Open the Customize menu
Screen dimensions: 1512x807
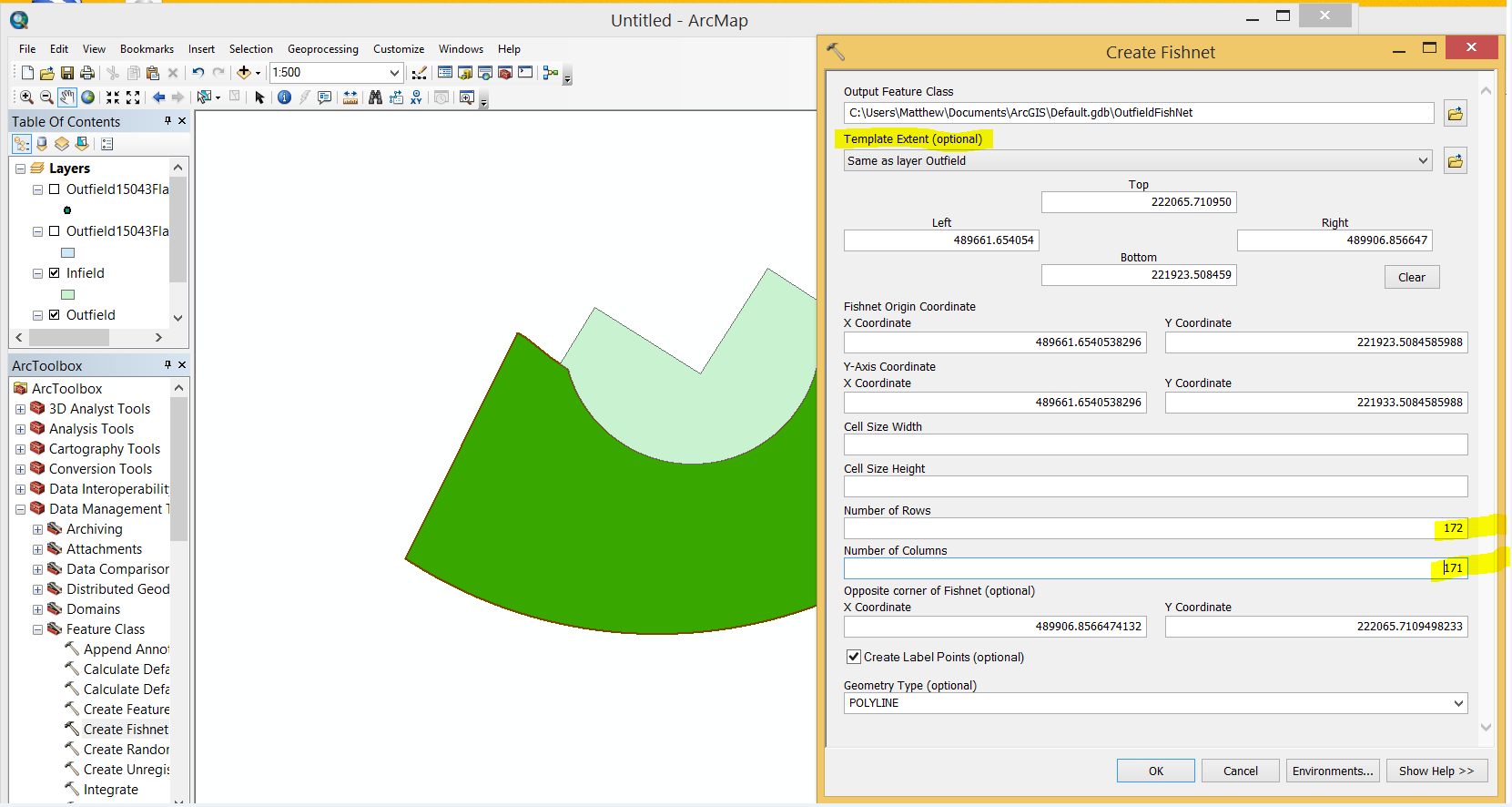(399, 49)
